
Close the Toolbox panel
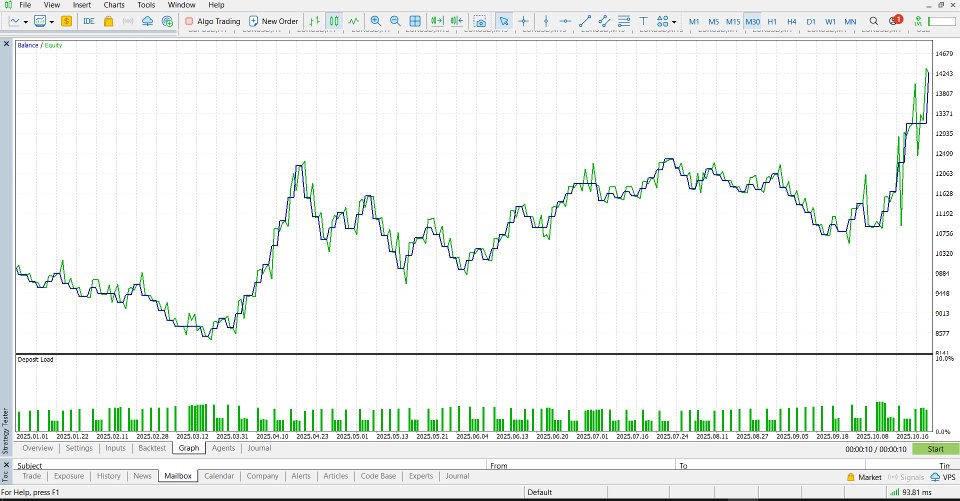[6, 464]
